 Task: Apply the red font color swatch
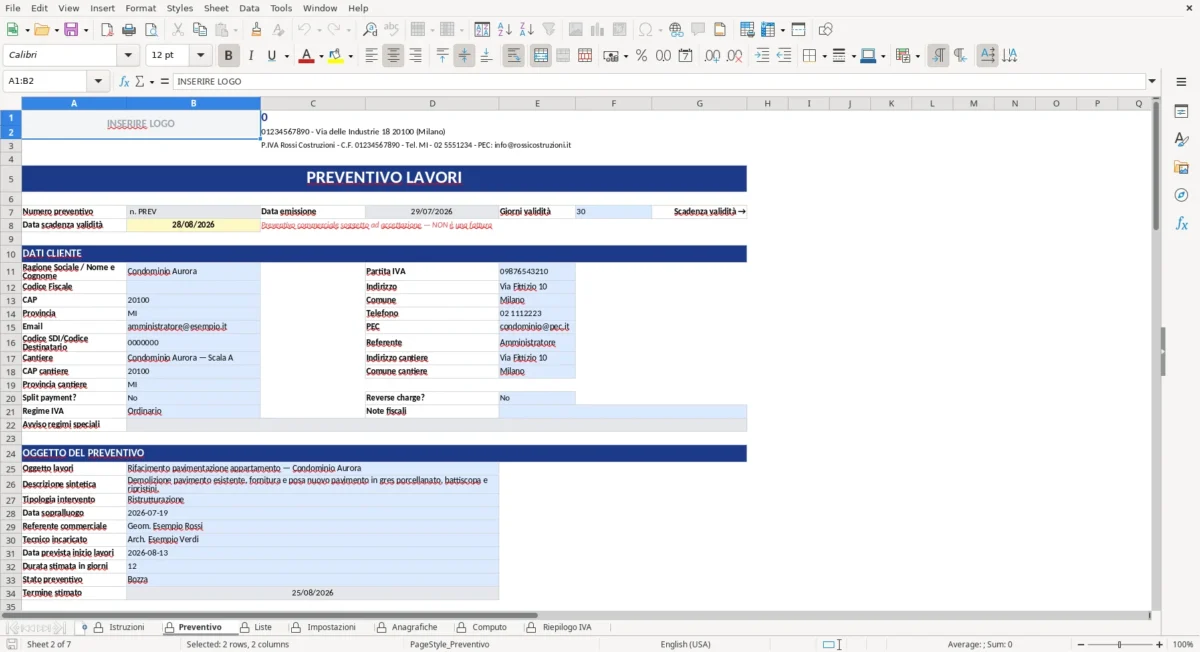tap(306, 56)
